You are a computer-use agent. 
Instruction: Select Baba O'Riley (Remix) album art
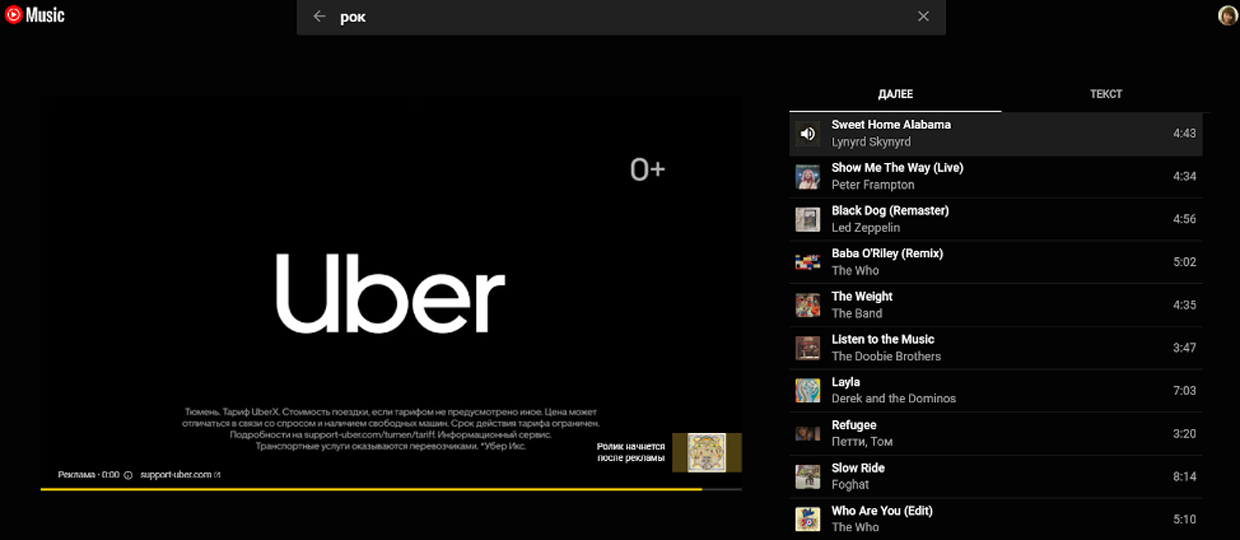(x=808, y=262)
